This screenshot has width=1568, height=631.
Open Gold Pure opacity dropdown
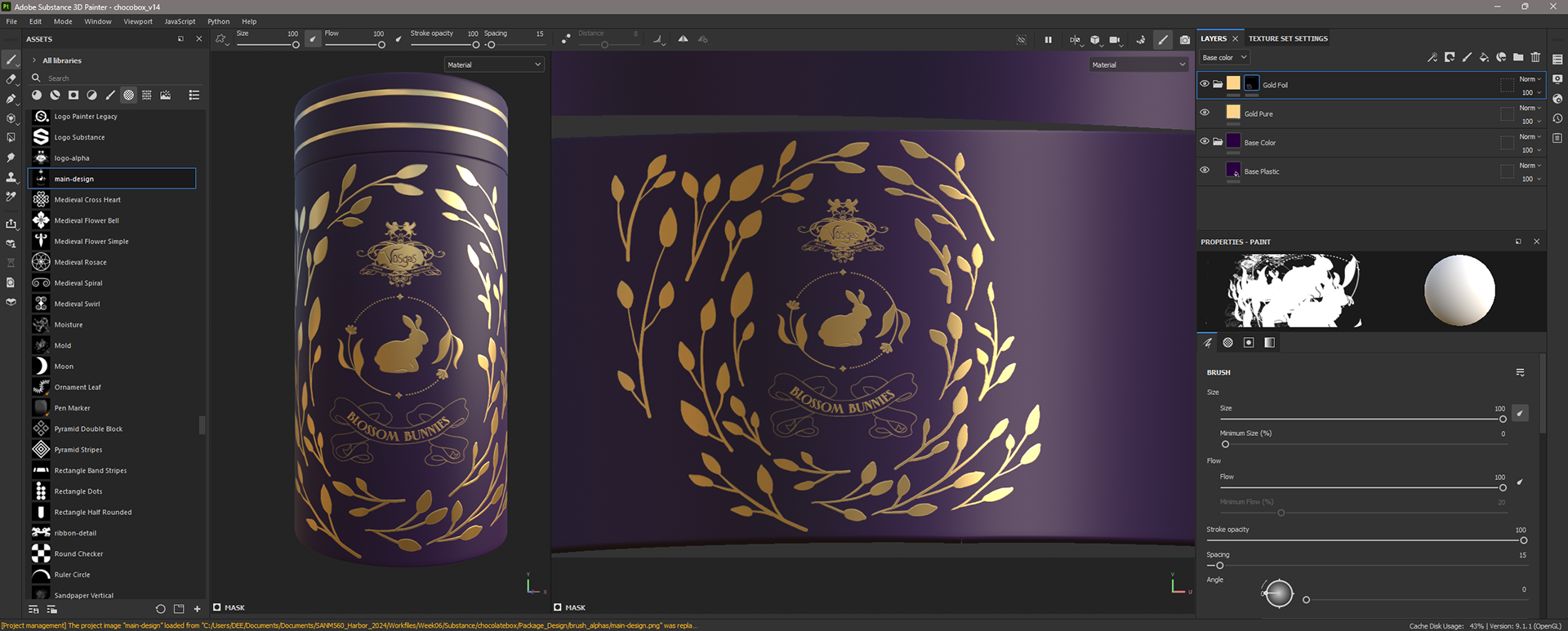pyautogui.click(x=1530, y=122)
